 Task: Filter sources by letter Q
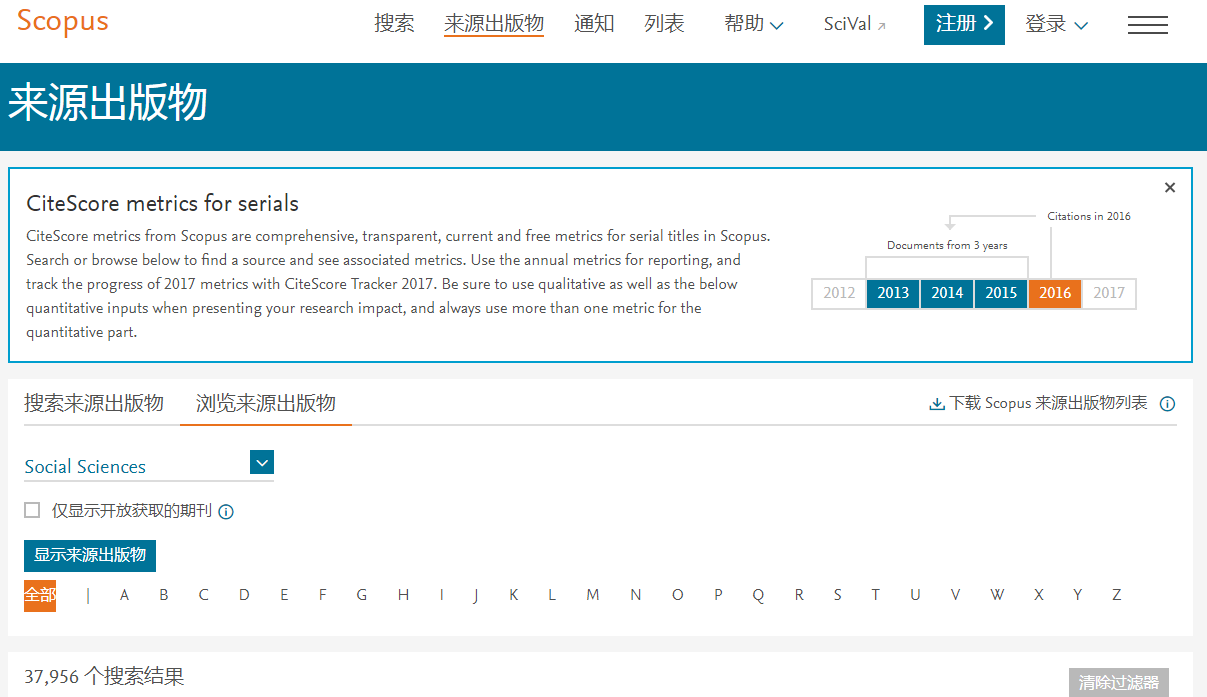point(758,595)
